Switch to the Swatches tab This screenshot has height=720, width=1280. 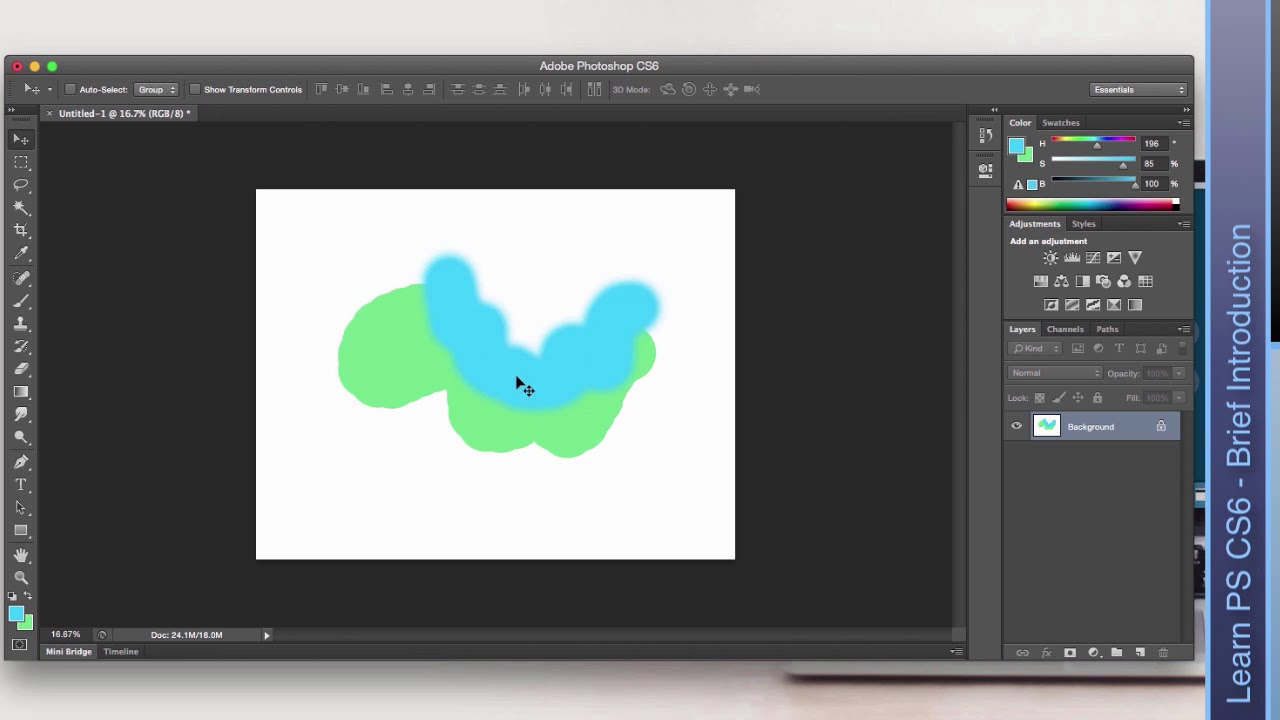click(1060, 123)
